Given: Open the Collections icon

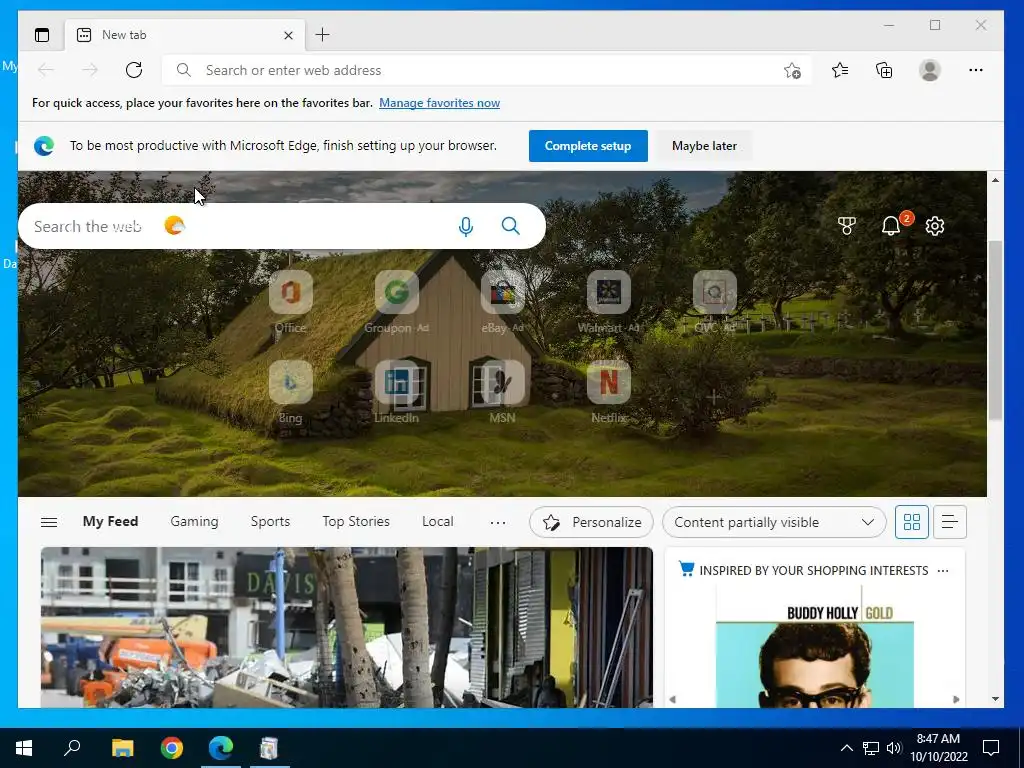Looking at the screenshot, I should point(884,70).
